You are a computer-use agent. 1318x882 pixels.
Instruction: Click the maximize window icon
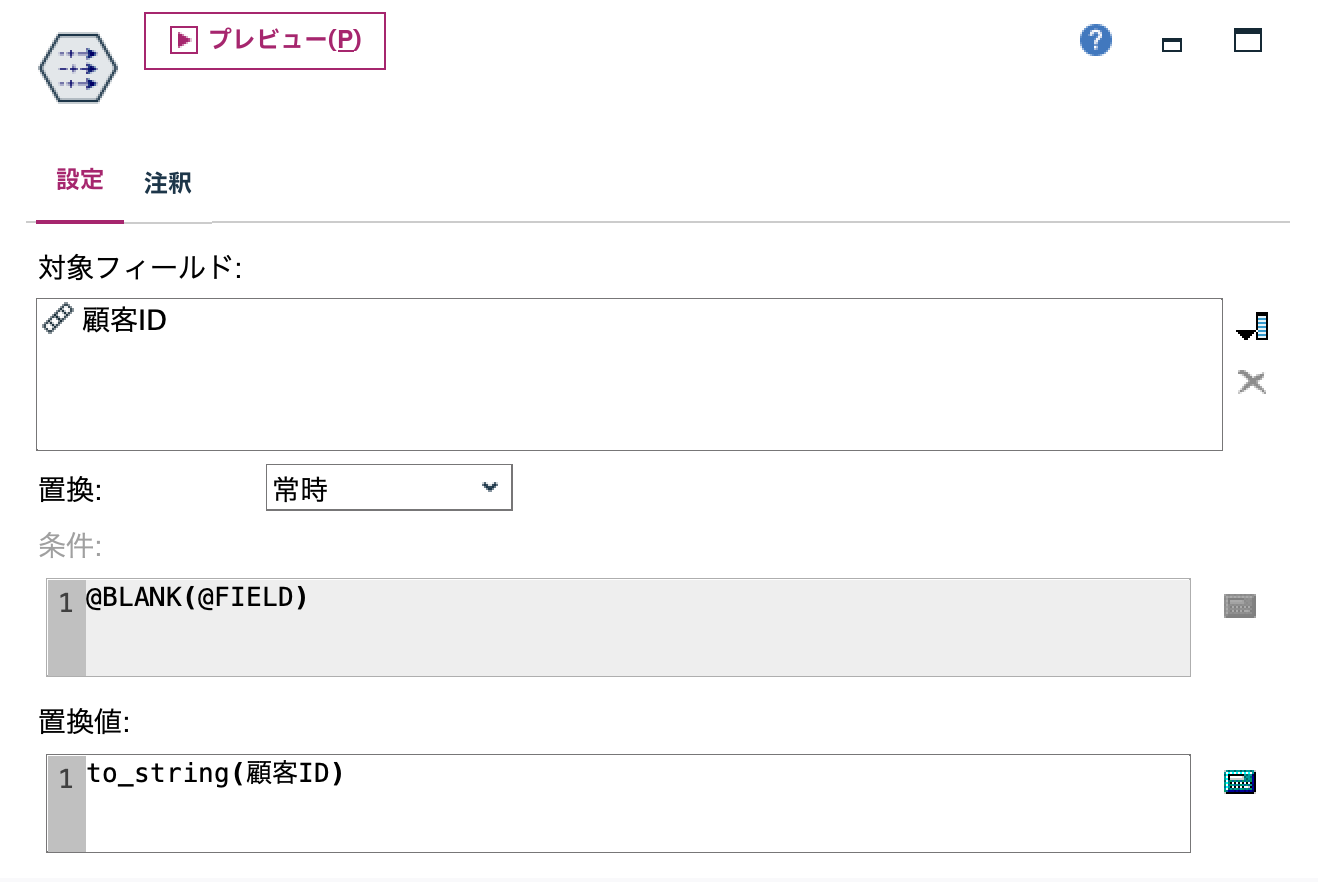point(1247,41)
